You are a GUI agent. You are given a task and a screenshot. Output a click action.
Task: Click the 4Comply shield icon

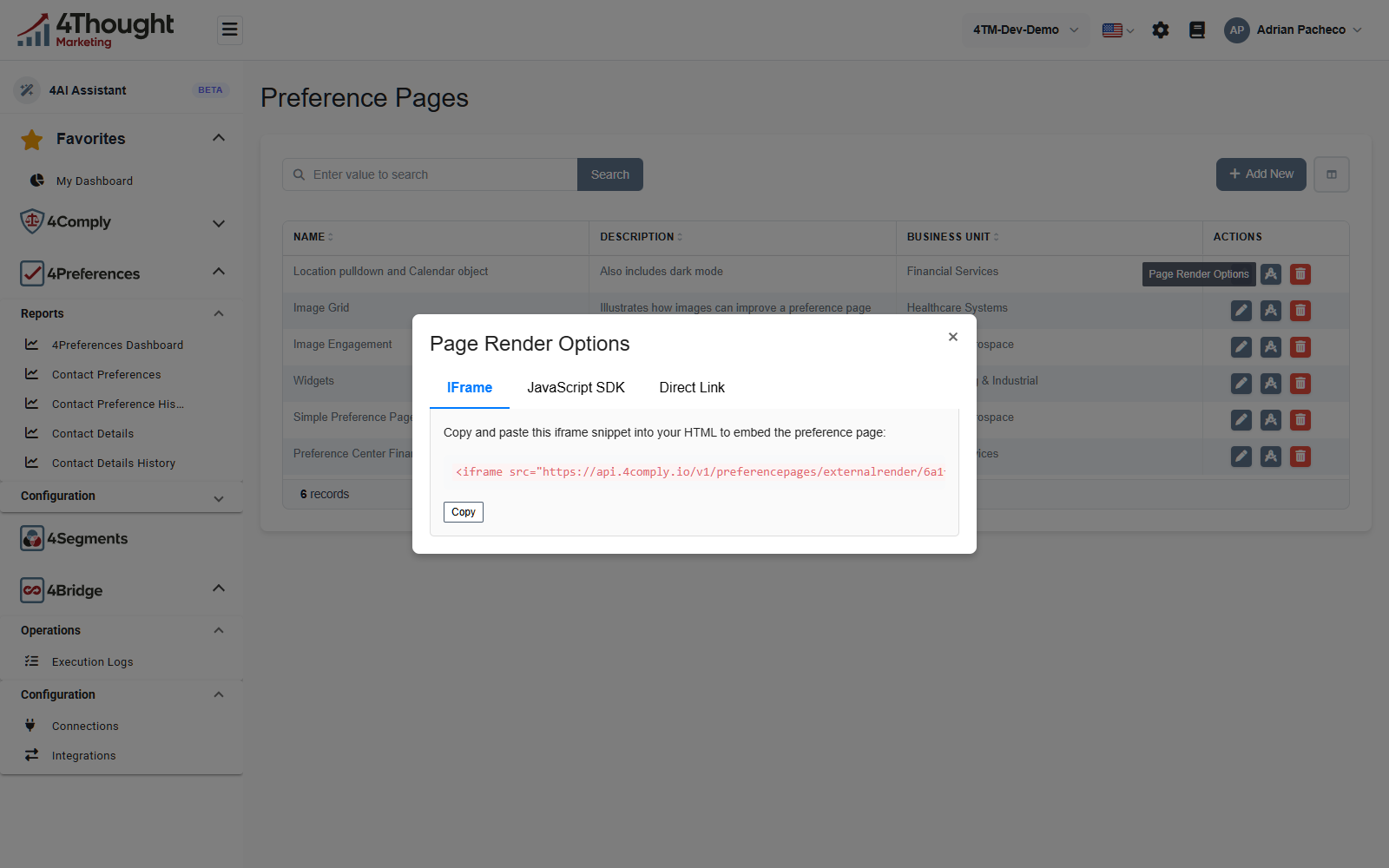coord(32,221)
